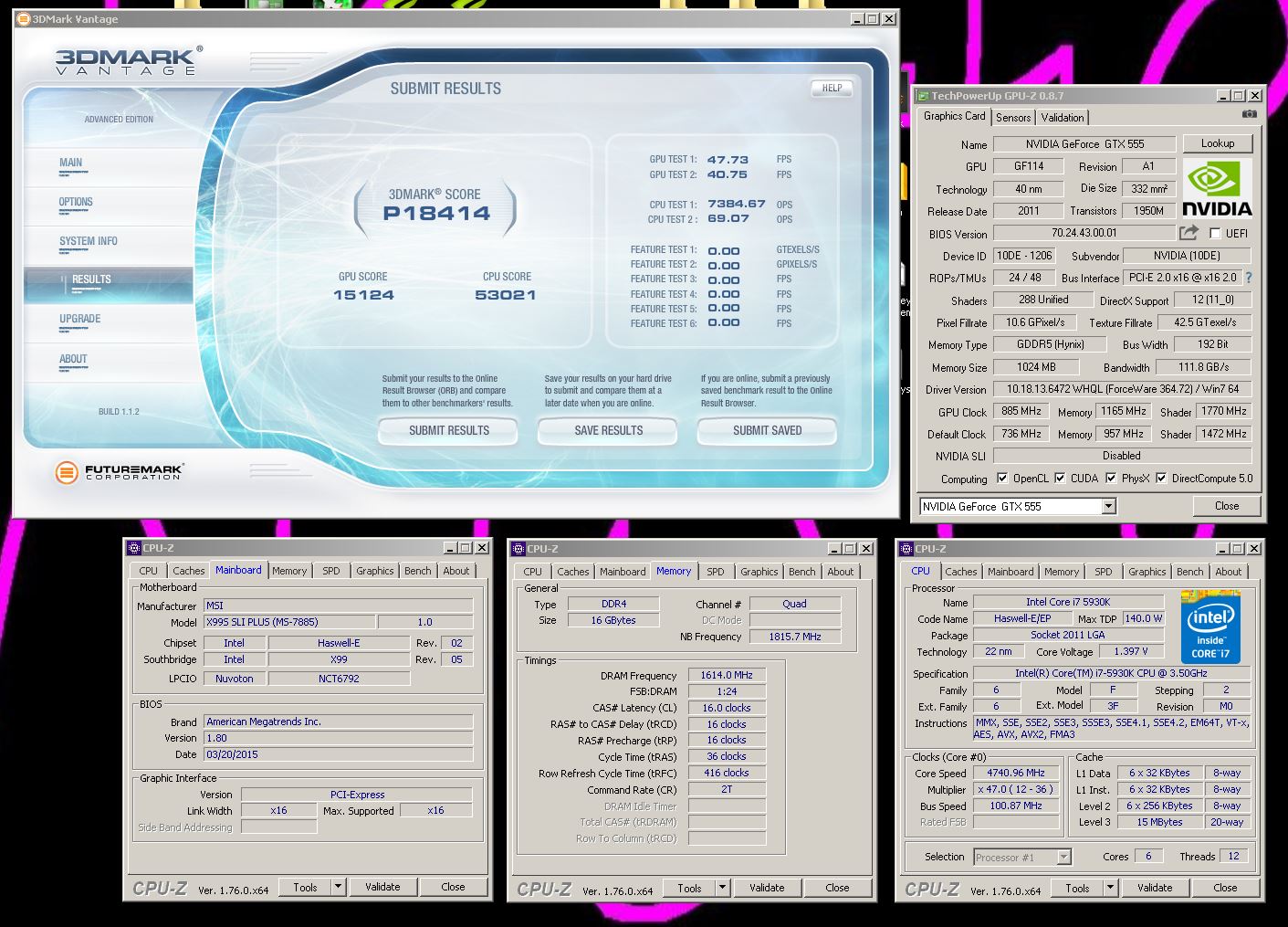Click the Memory Size 1024 MB field
Viewport: 1288px width, 927px height.
(1036, 367)
